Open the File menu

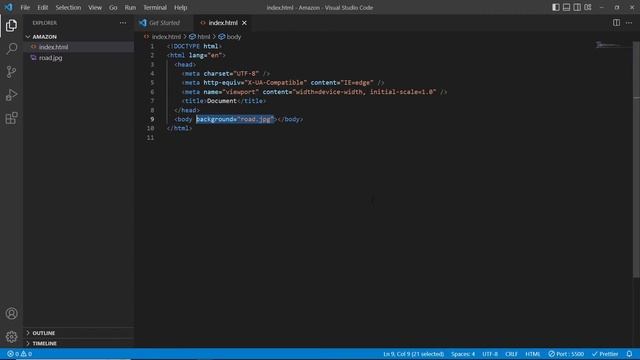pos(25,7)
